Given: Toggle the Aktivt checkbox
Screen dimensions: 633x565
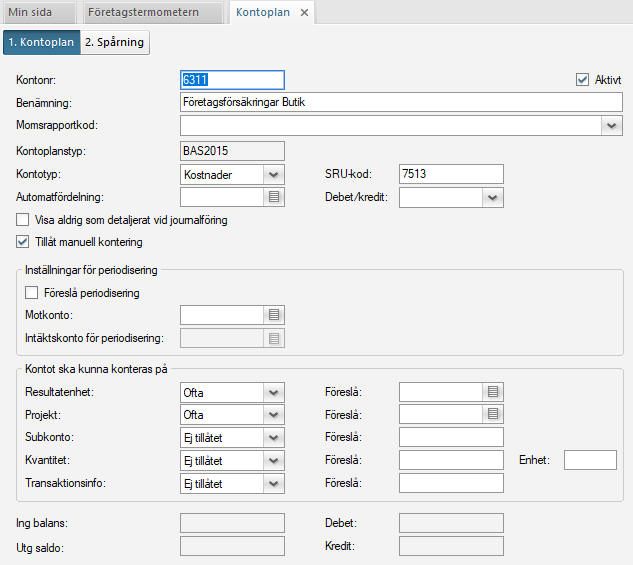Looking at the screenshot, I should 583,80.
